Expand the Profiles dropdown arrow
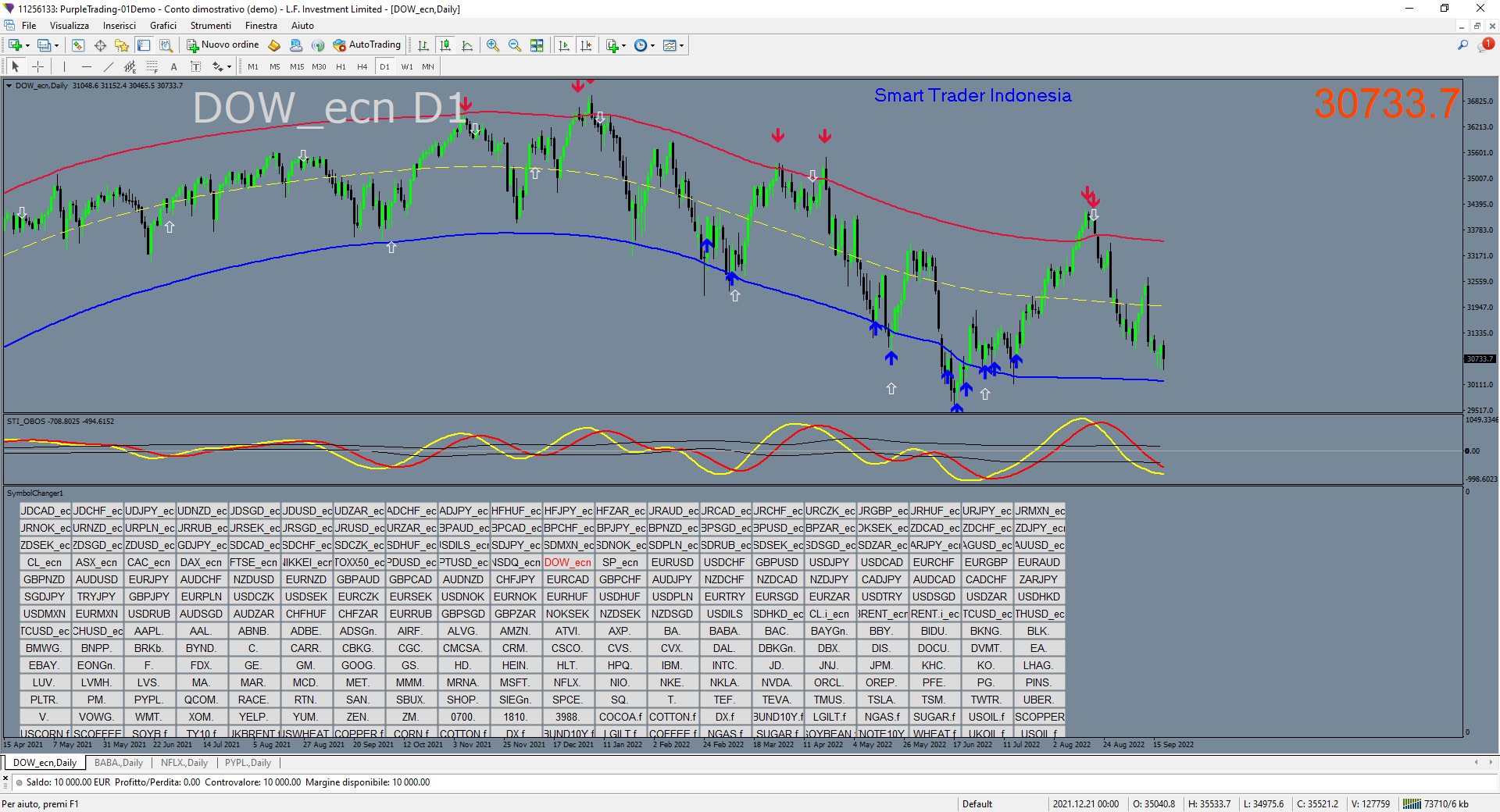This screenshot has width=1500, height=812. [56, 45]
